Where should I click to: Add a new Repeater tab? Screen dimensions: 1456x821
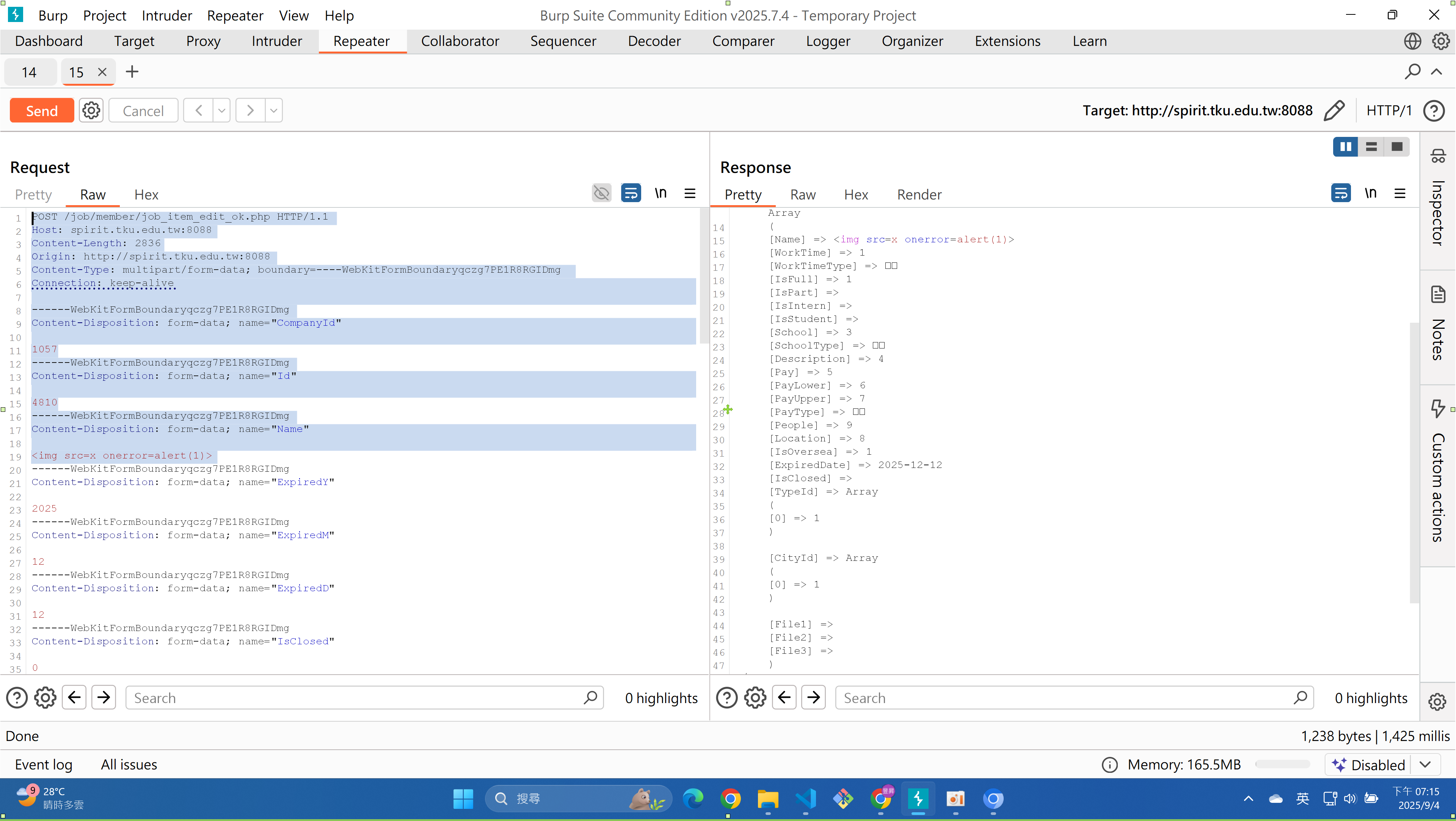click(132, 72)
